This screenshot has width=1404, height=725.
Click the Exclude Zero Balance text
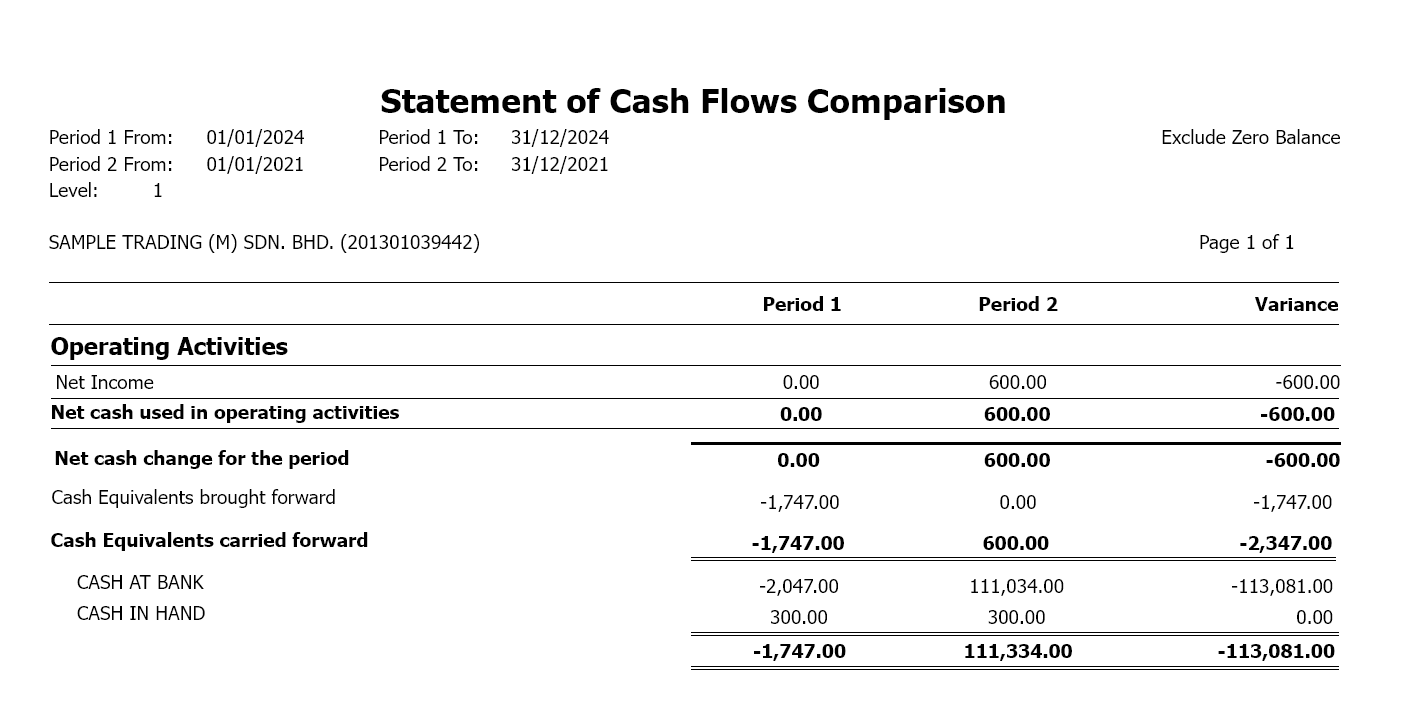1250,138
